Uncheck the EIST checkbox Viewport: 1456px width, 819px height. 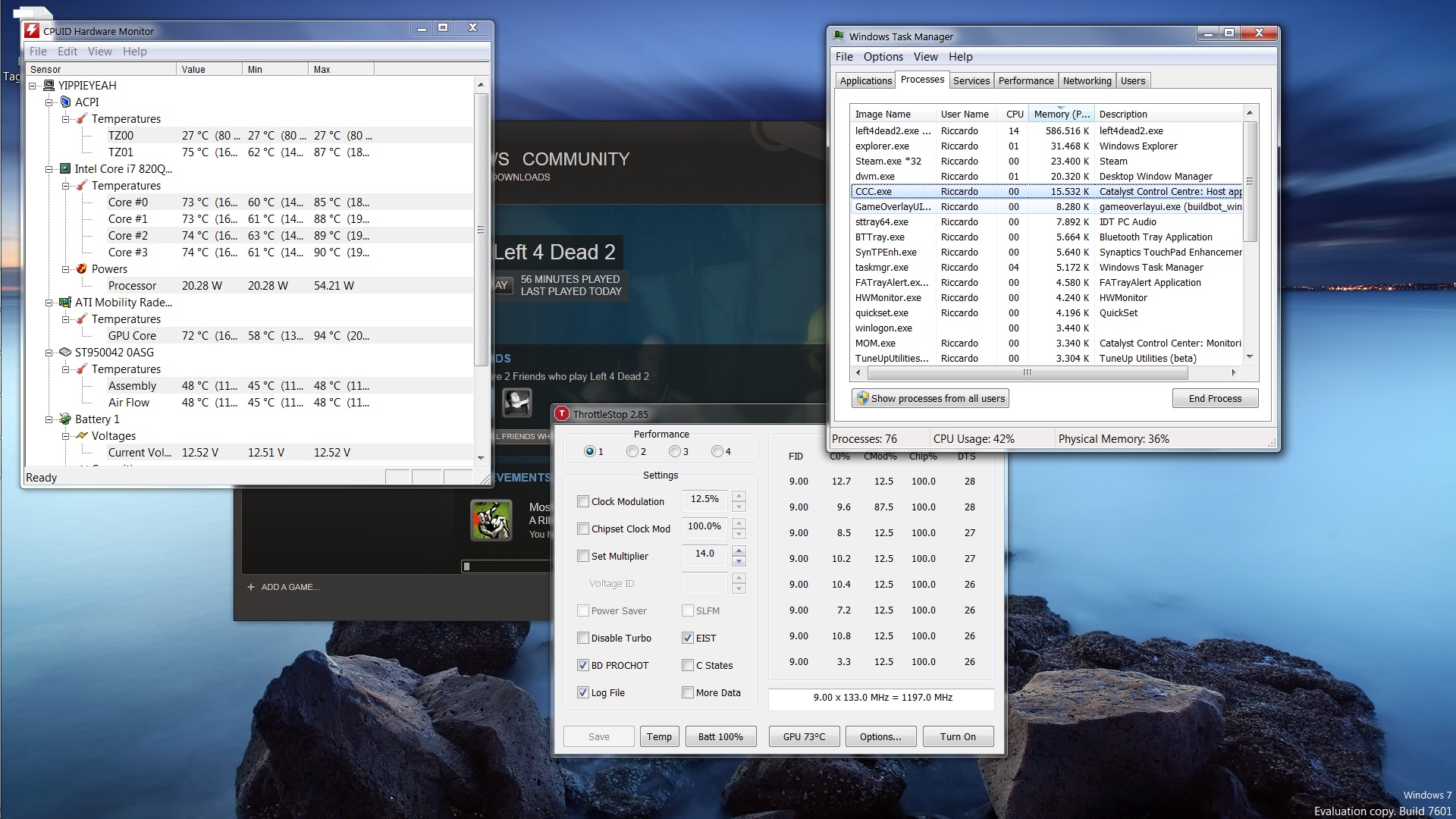[688, 638]
